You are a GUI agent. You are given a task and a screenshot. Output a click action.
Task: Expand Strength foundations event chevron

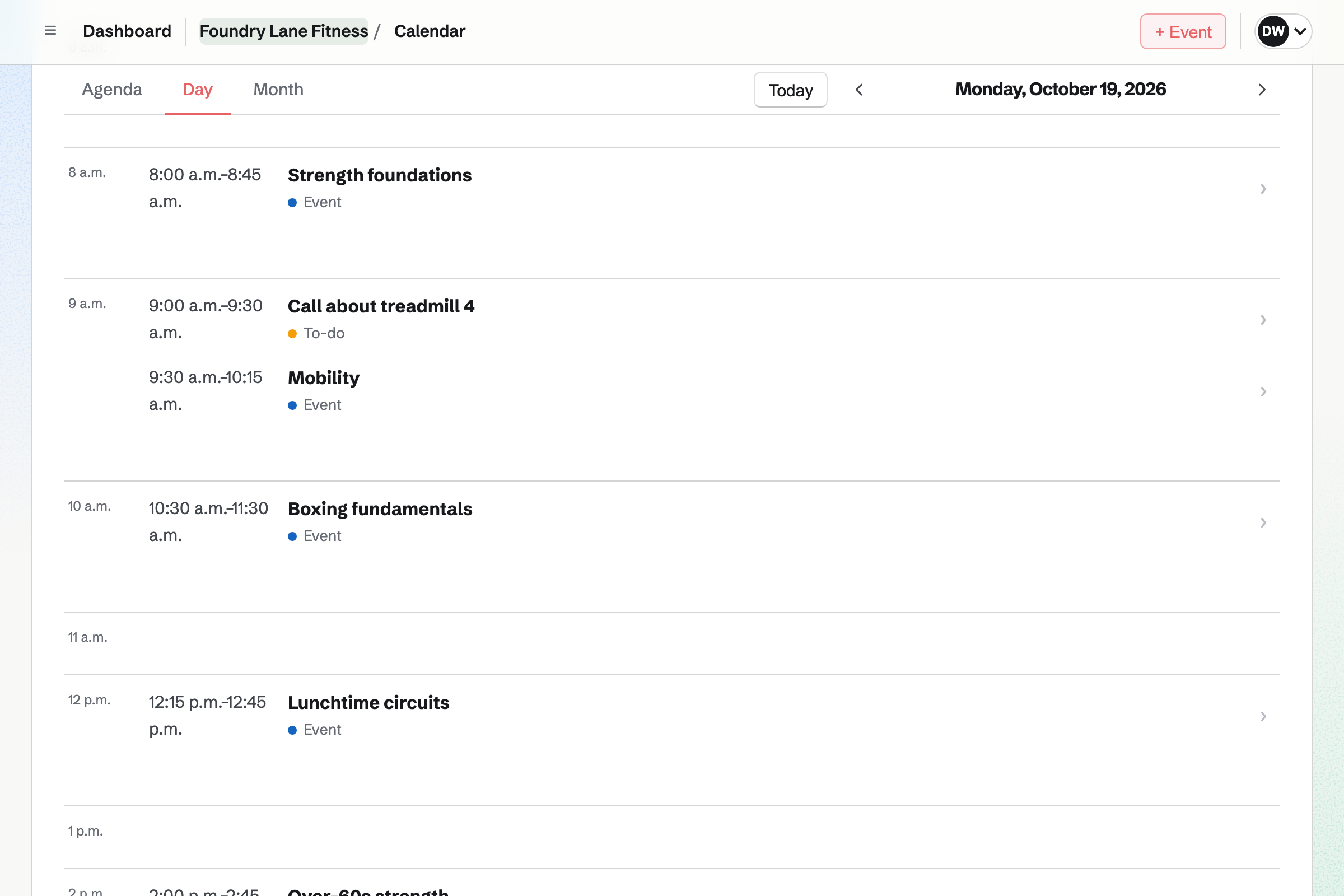tap(1263, 189)
